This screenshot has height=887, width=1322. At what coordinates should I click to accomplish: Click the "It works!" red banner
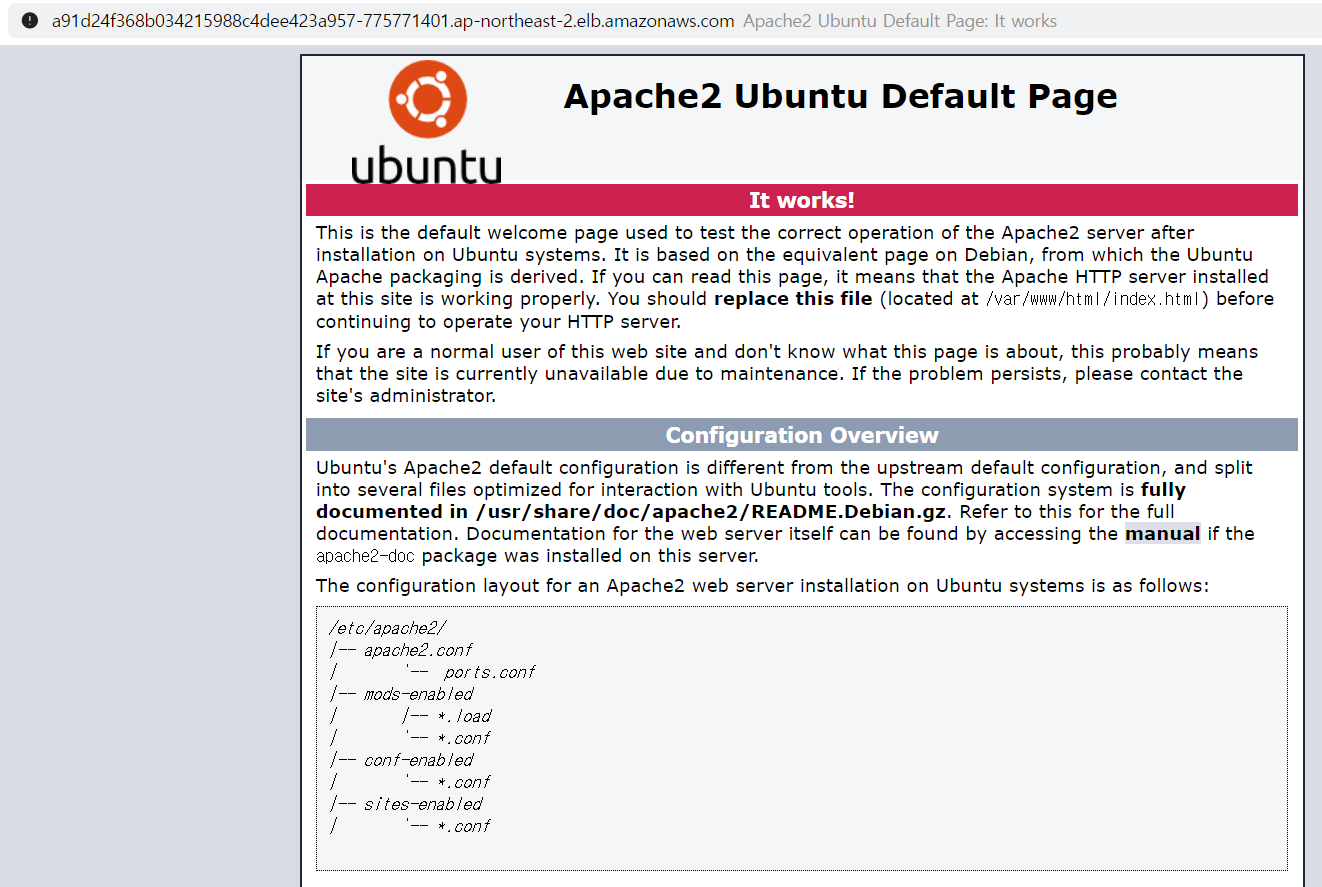coord(801,200)
